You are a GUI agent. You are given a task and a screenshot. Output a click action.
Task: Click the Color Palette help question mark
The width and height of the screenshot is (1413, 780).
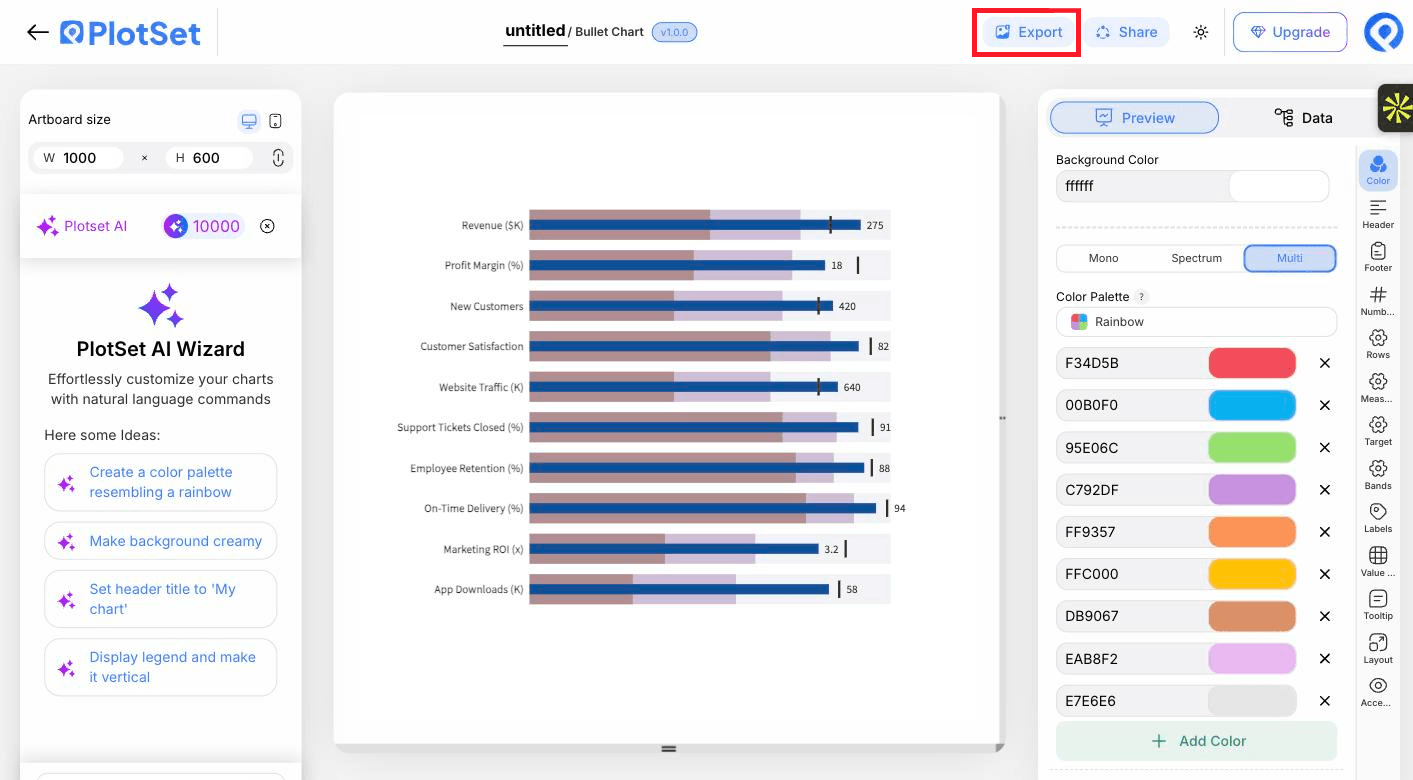coord(1142,297)
